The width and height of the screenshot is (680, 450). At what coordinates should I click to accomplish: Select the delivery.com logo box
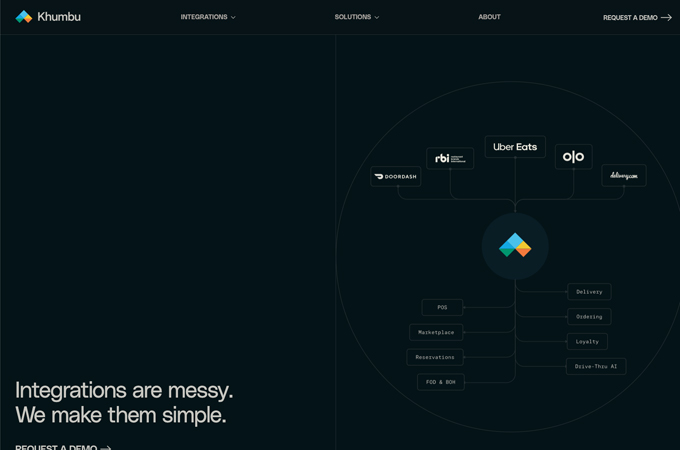[x=624, y=176]
